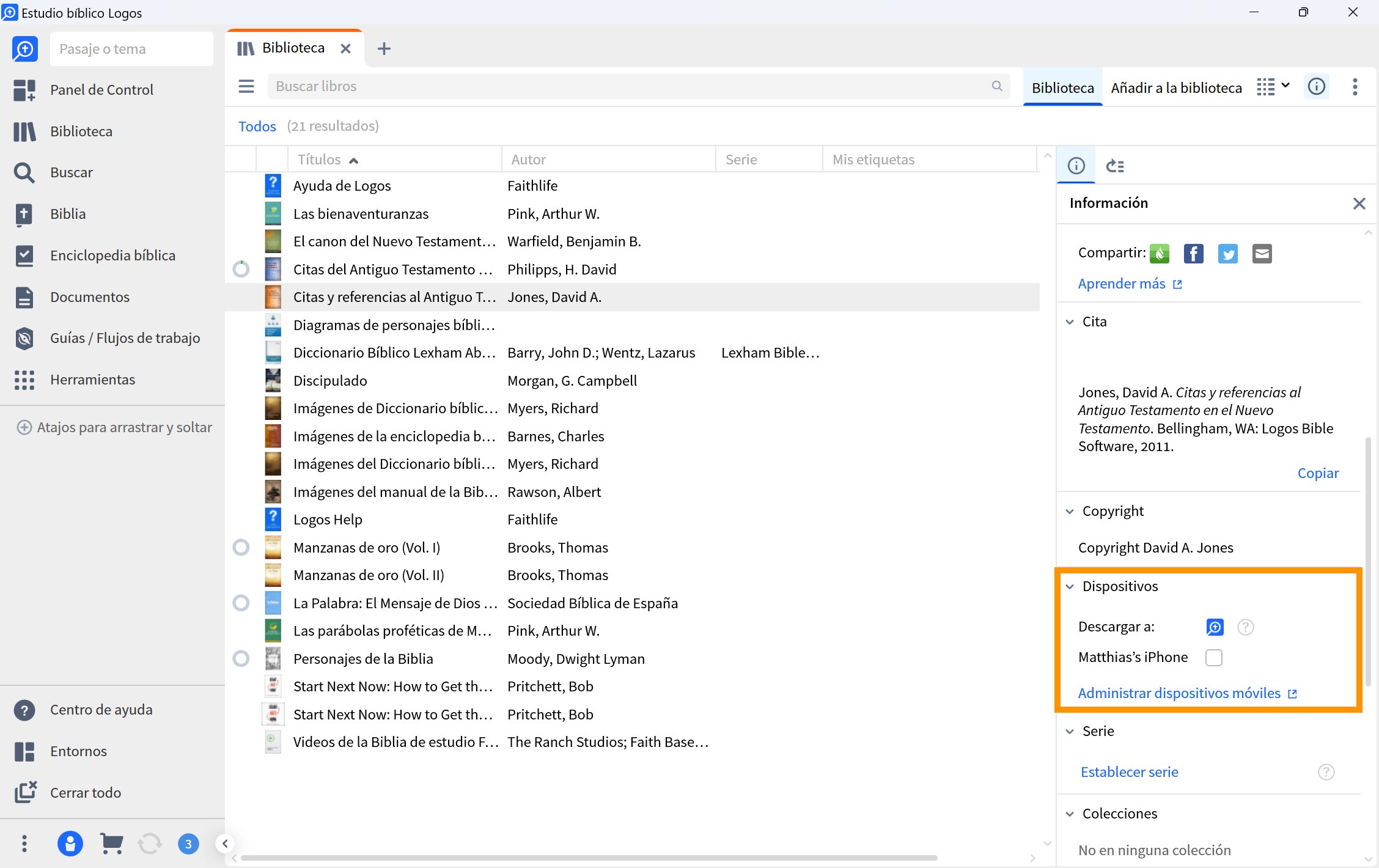Open Enciclopedia bíblica in sidebar
This screenshot has height=868, width=1379.
95,256
